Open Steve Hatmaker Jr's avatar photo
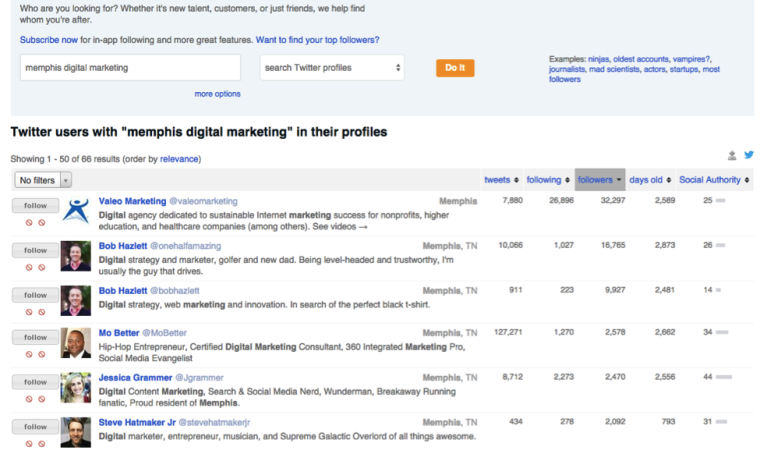This screenshot has width=760, height=454. click(76, 432)
